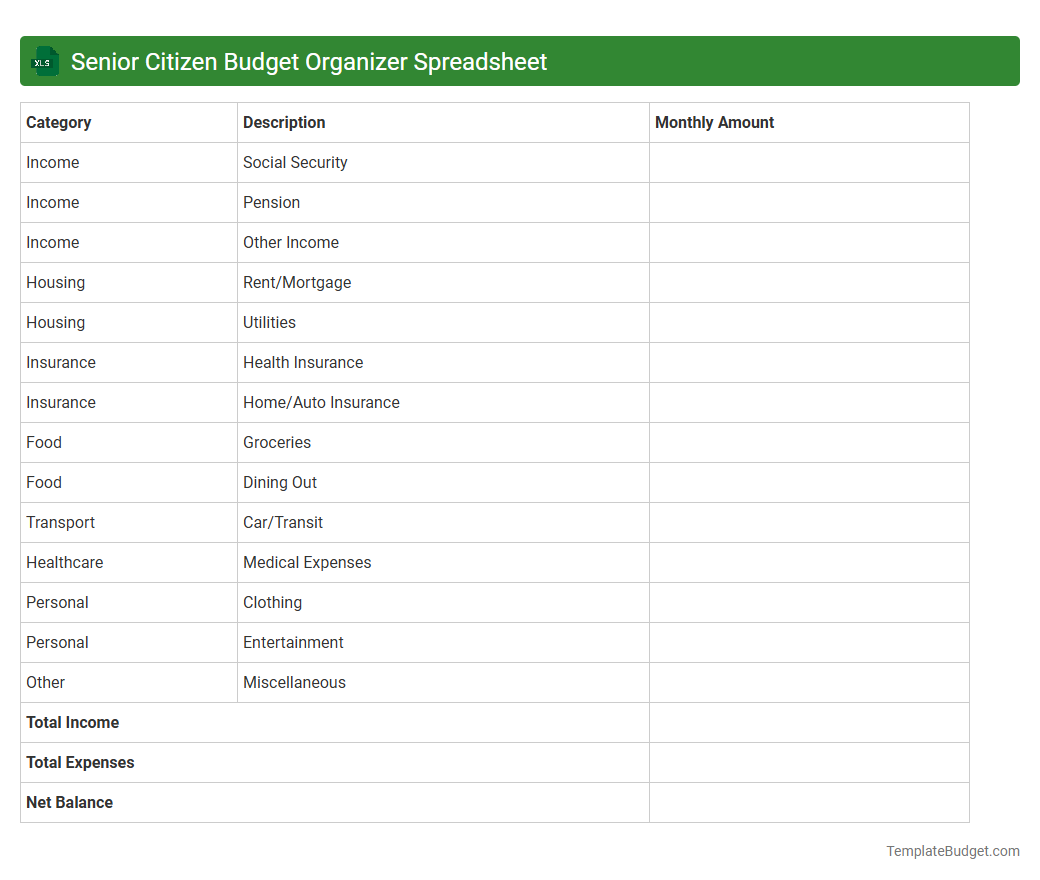
Task: Click the Dining Out entry
Action: pos(280,482)
